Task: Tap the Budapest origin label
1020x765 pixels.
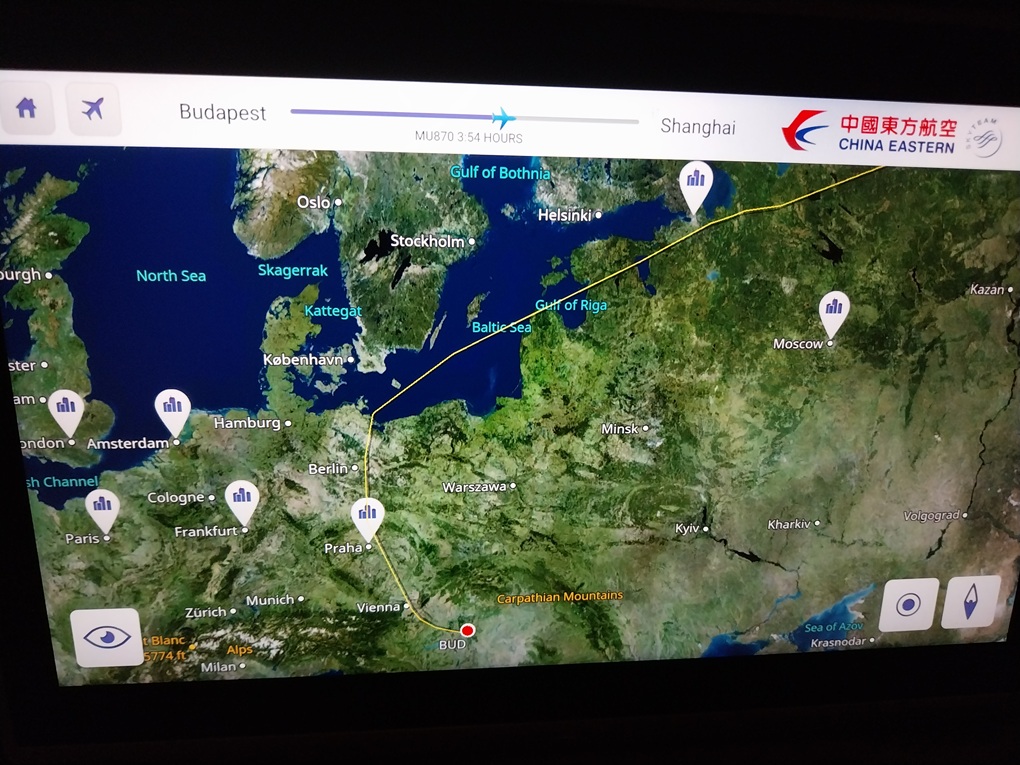Action: coord(222,112)
